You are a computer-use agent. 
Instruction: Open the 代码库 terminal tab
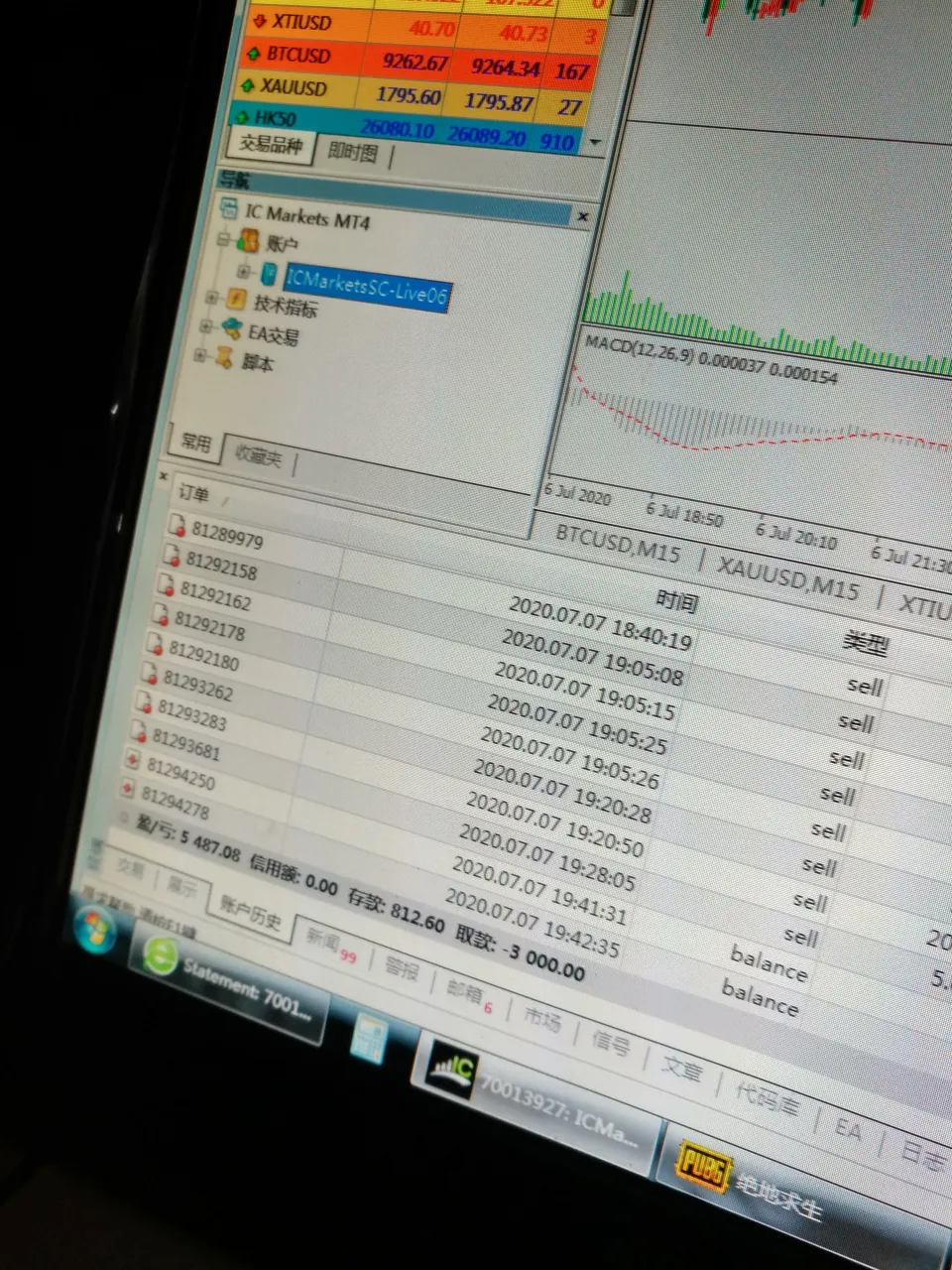coord(766,1099)
